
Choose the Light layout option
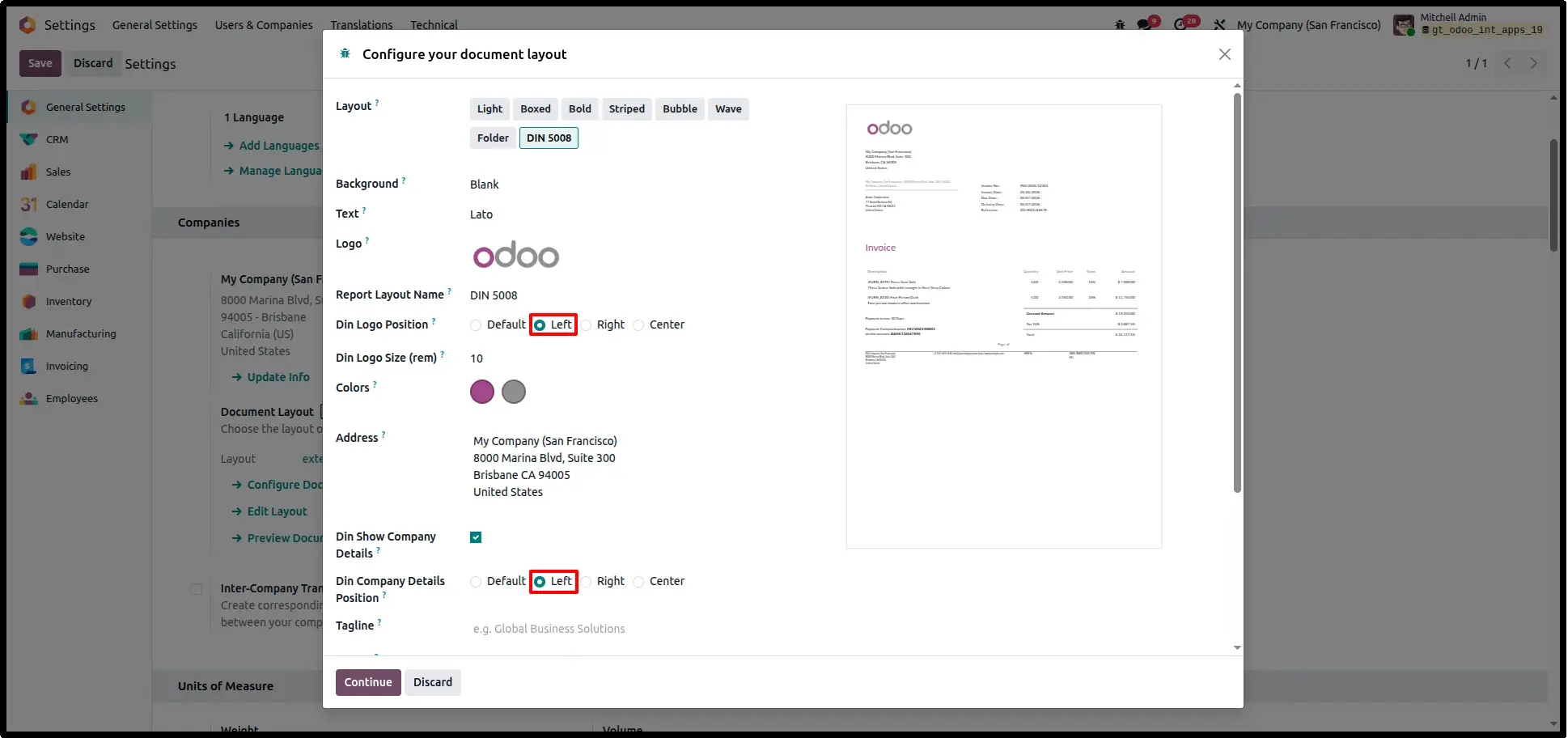click(x=489, y=109)
